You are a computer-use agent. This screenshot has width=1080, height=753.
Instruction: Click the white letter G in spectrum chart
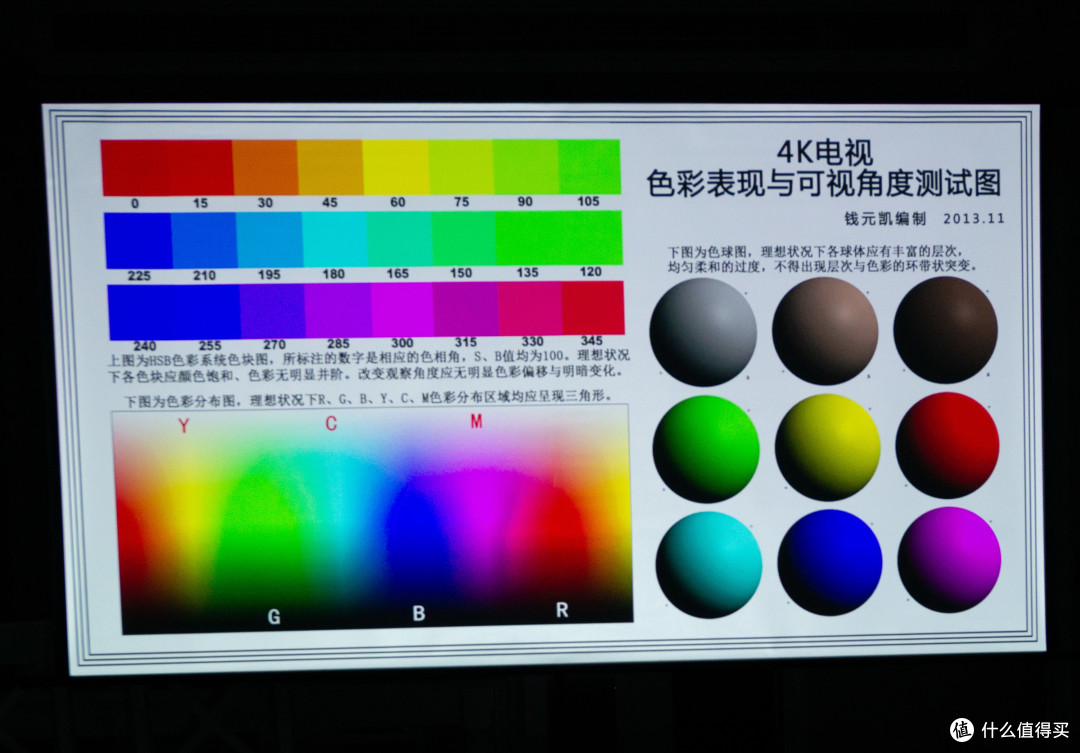273,617
